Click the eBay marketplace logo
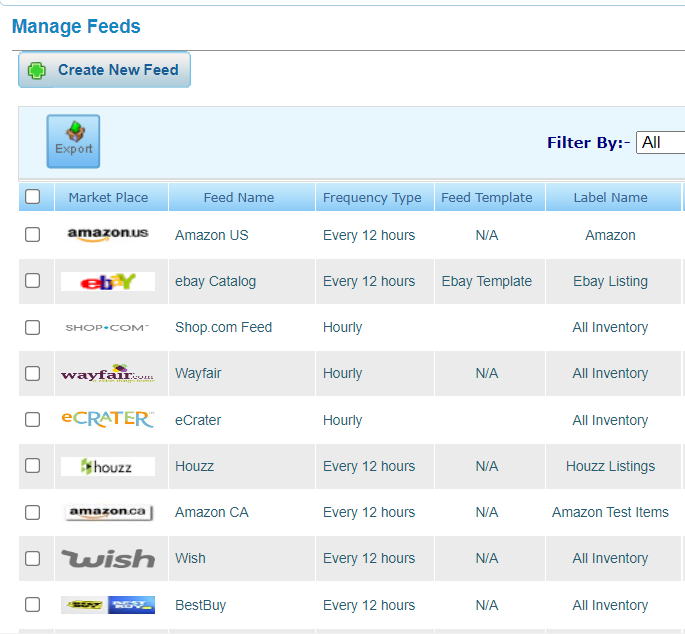The image size is (685, 634). (x=108, y=281)
